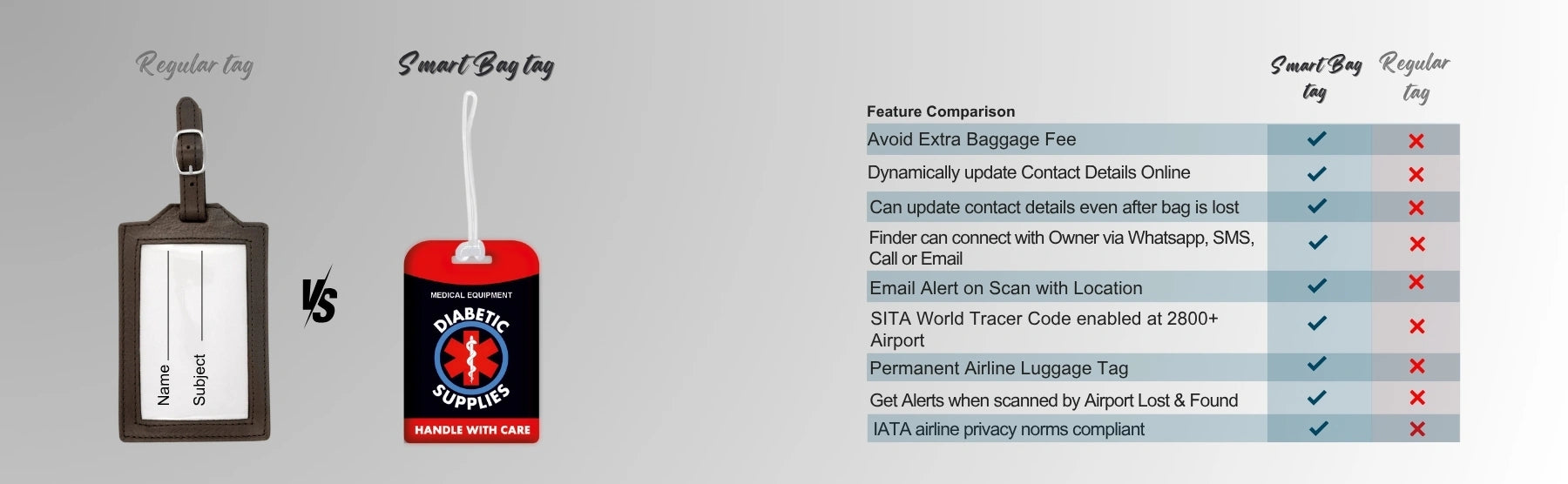Click the checkmark for IATA airline privacy norms
This screenshot has width=1568, height=484.
[1319, 428]
